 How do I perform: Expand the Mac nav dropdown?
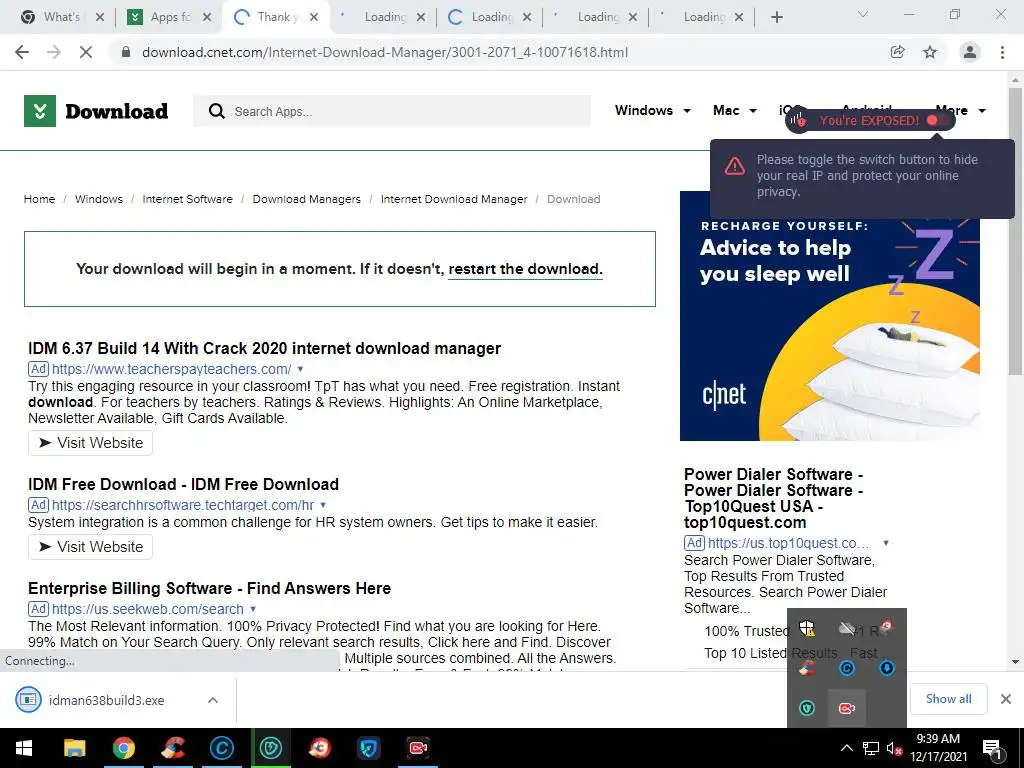click(753, 111)
